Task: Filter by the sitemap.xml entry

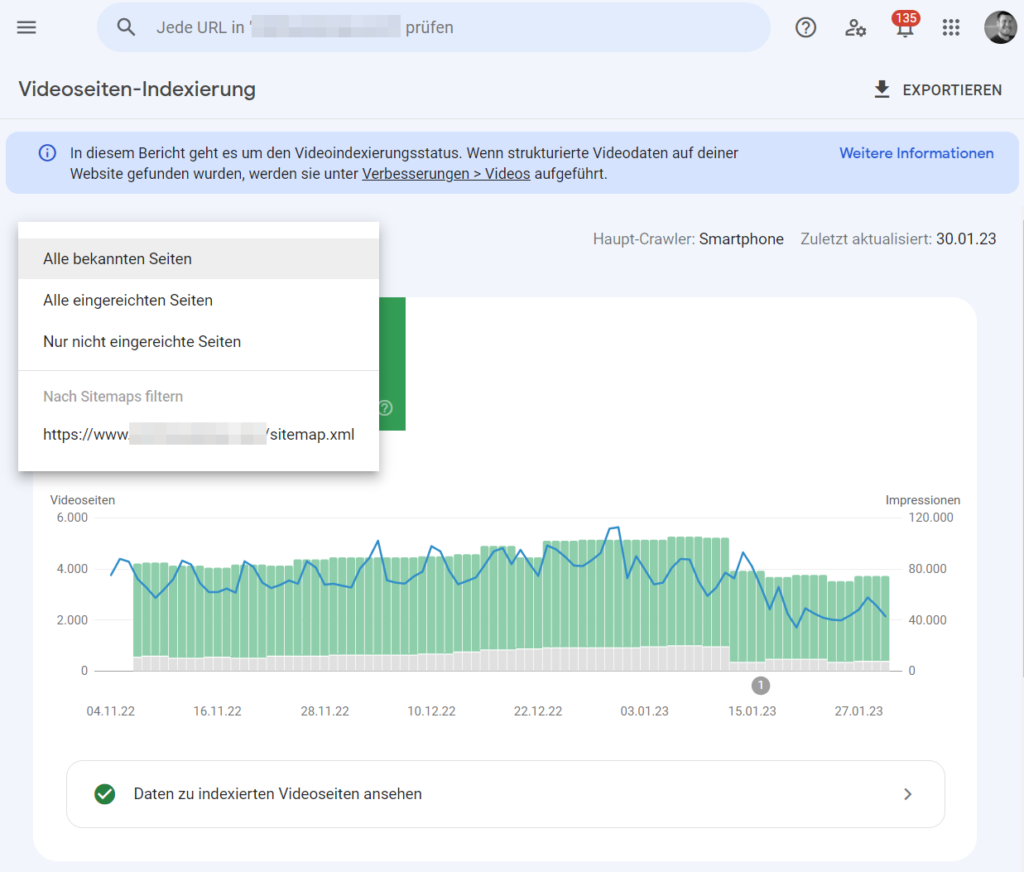Action: pos(198,435)
